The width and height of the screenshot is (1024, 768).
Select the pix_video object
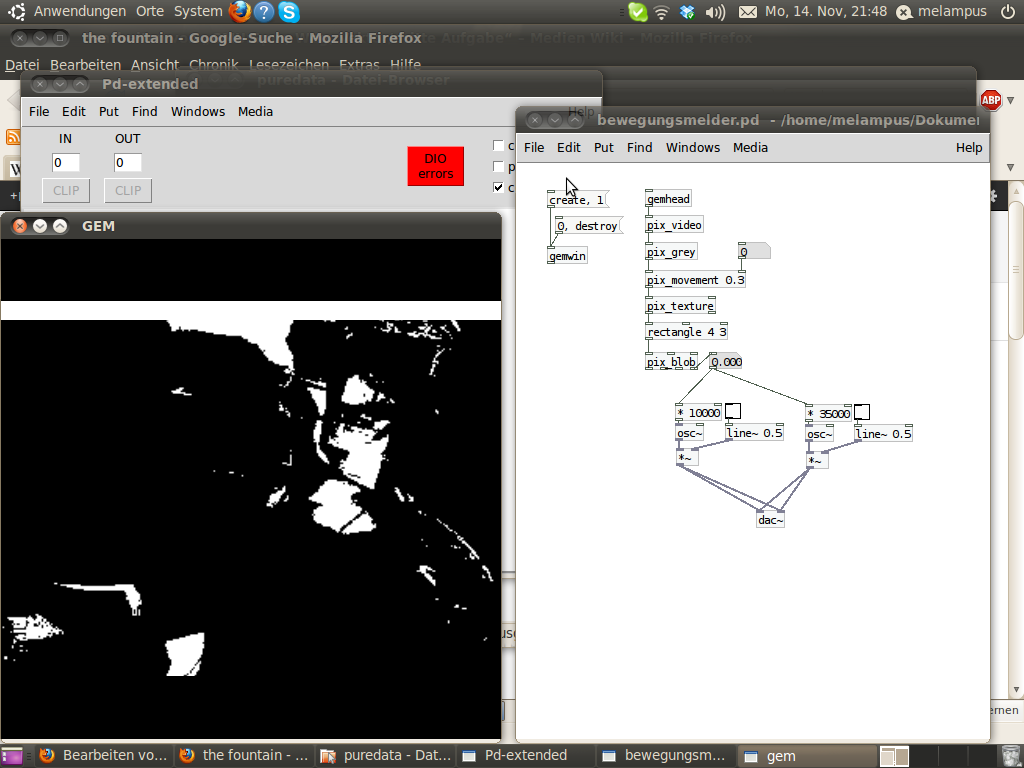pos(675,225)
